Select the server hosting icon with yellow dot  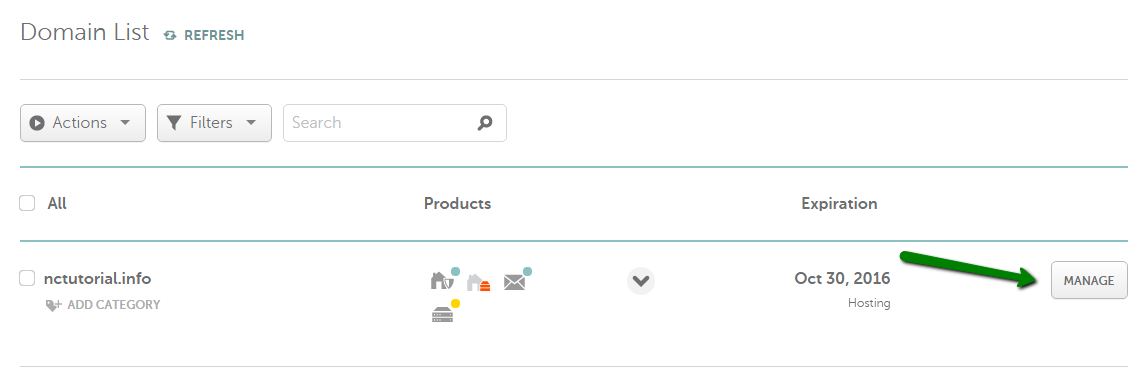tap(444, 312)
